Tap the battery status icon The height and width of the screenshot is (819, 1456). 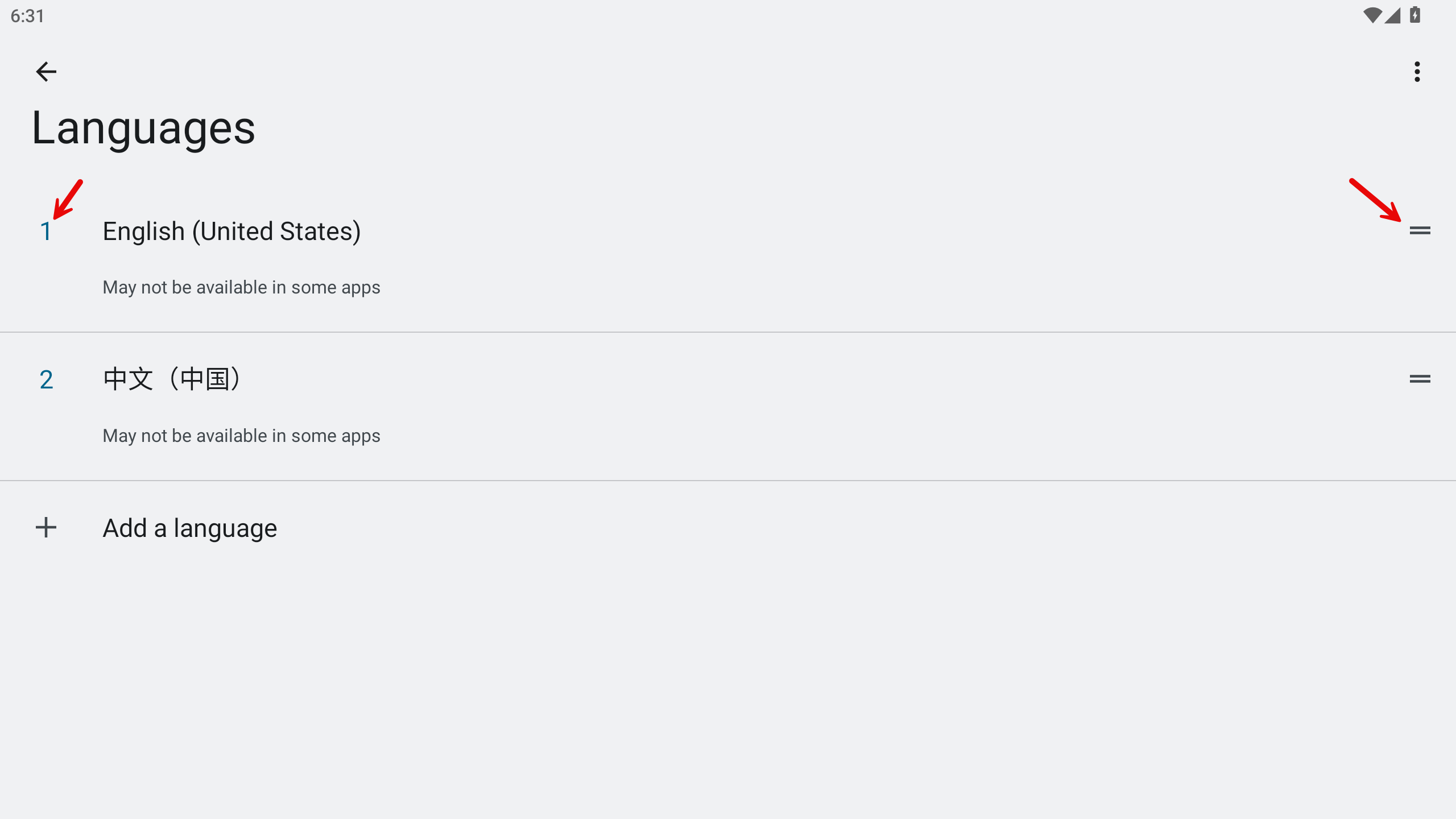(1416, 15)
